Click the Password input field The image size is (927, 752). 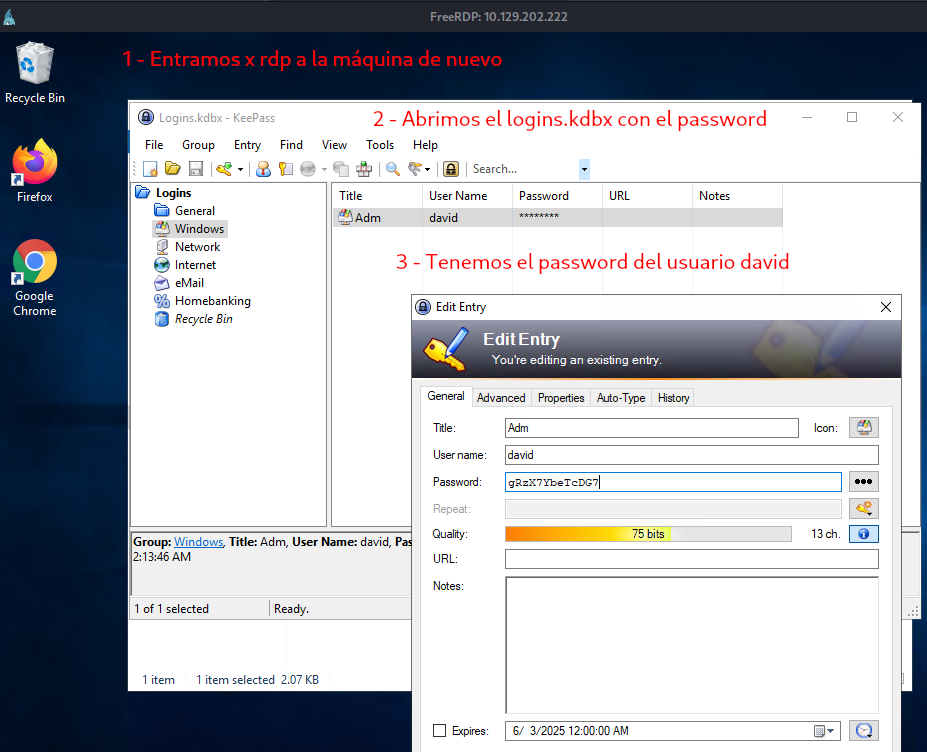[x=673, y=482]
